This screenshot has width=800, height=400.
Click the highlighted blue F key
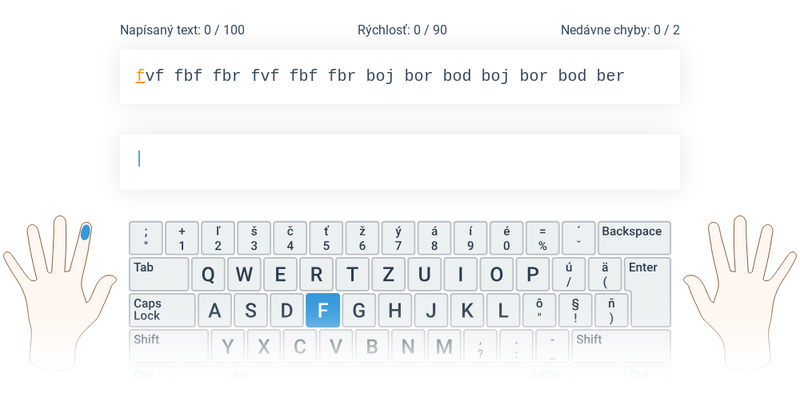tap(322, 310)
